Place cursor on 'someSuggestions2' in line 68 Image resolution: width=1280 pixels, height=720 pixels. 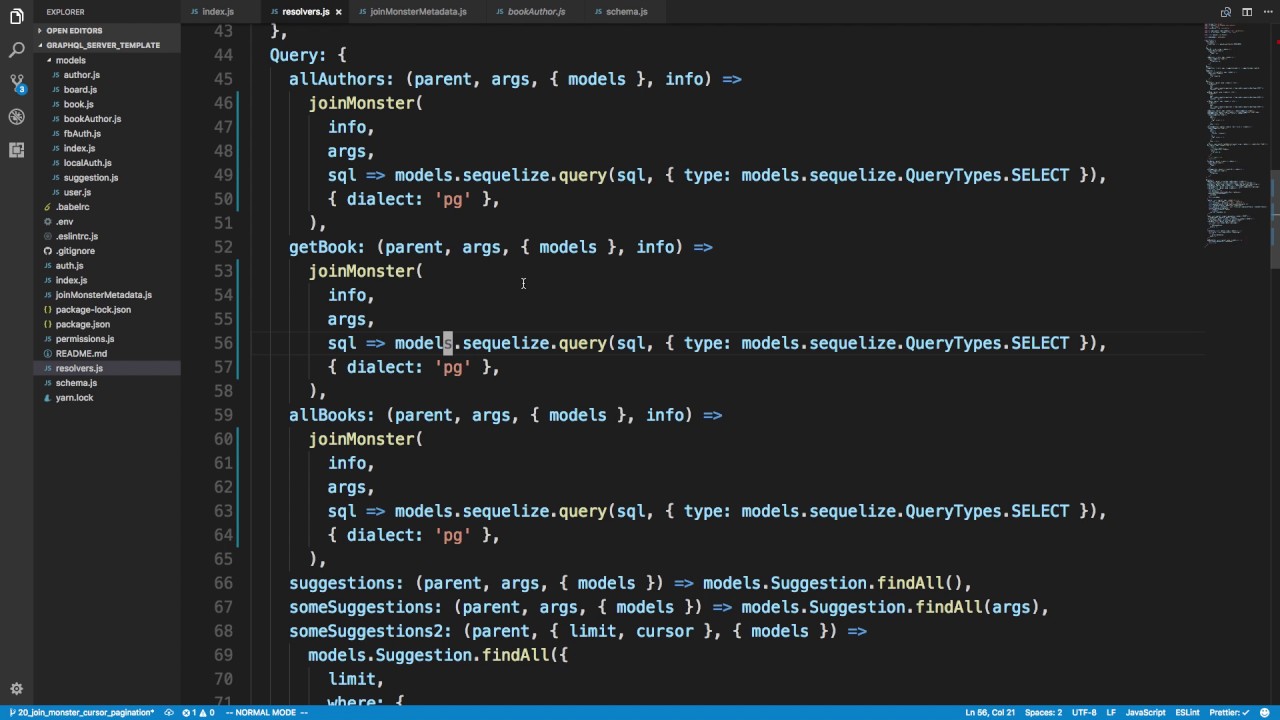click(366, 631)
